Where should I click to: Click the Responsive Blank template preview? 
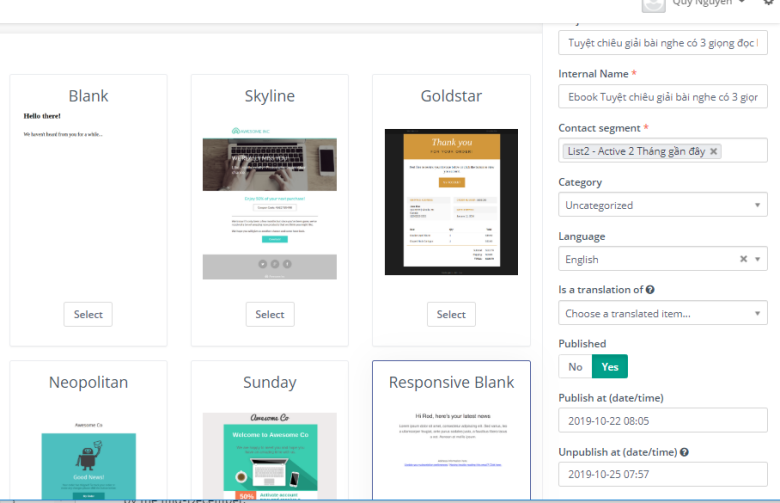[x=451, y=440]
